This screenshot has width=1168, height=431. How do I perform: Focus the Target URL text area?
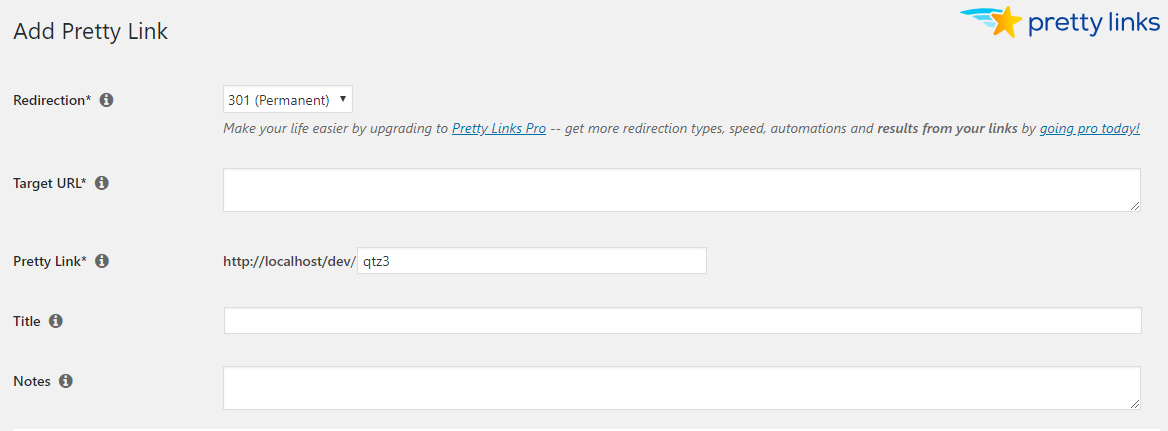[680, 189]
